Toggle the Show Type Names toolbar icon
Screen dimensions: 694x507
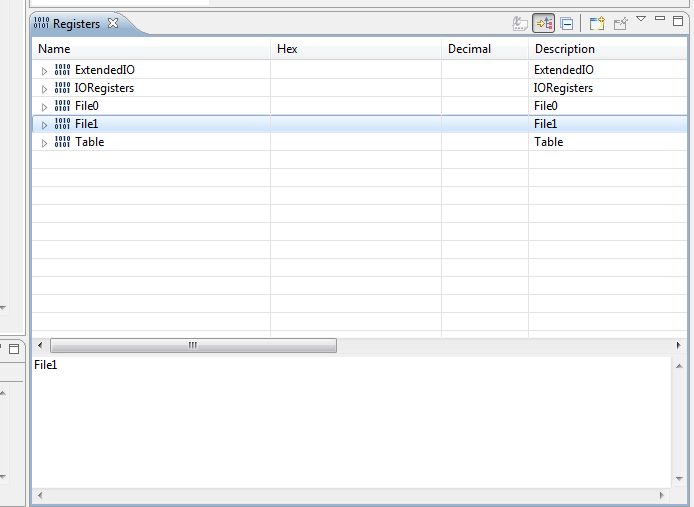[520, 23]
